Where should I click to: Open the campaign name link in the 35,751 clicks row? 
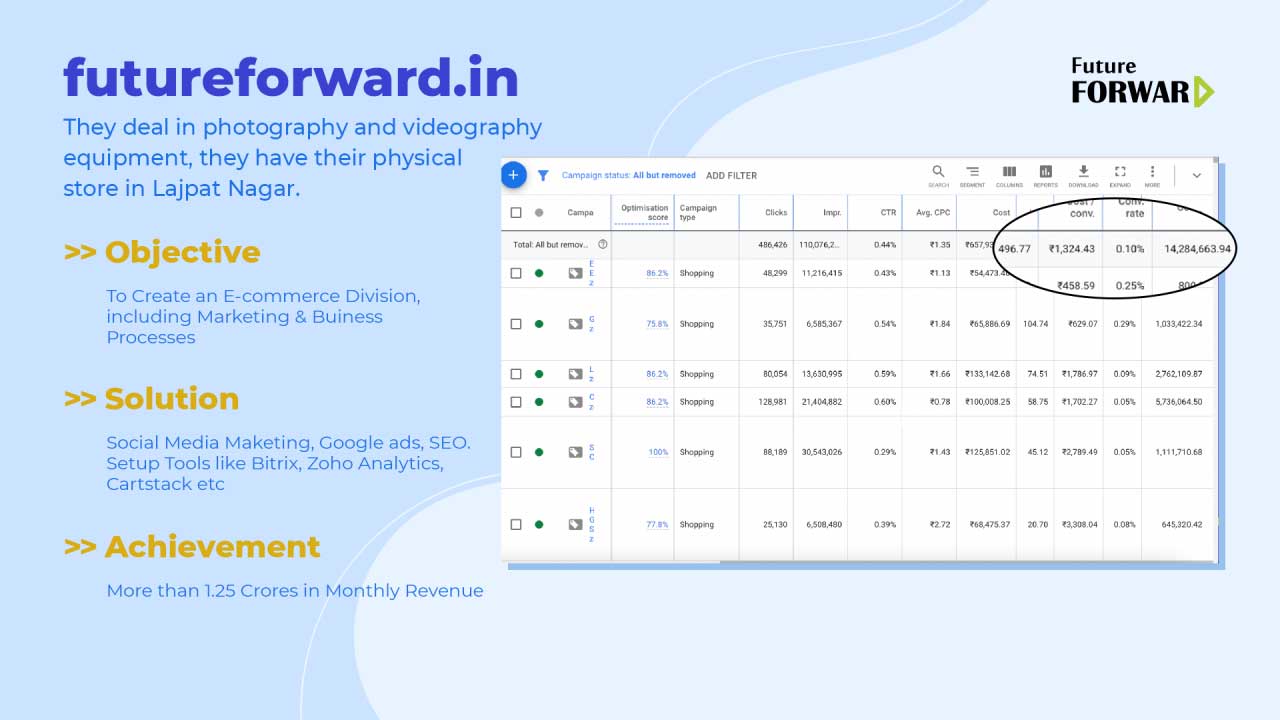point(591,324)
